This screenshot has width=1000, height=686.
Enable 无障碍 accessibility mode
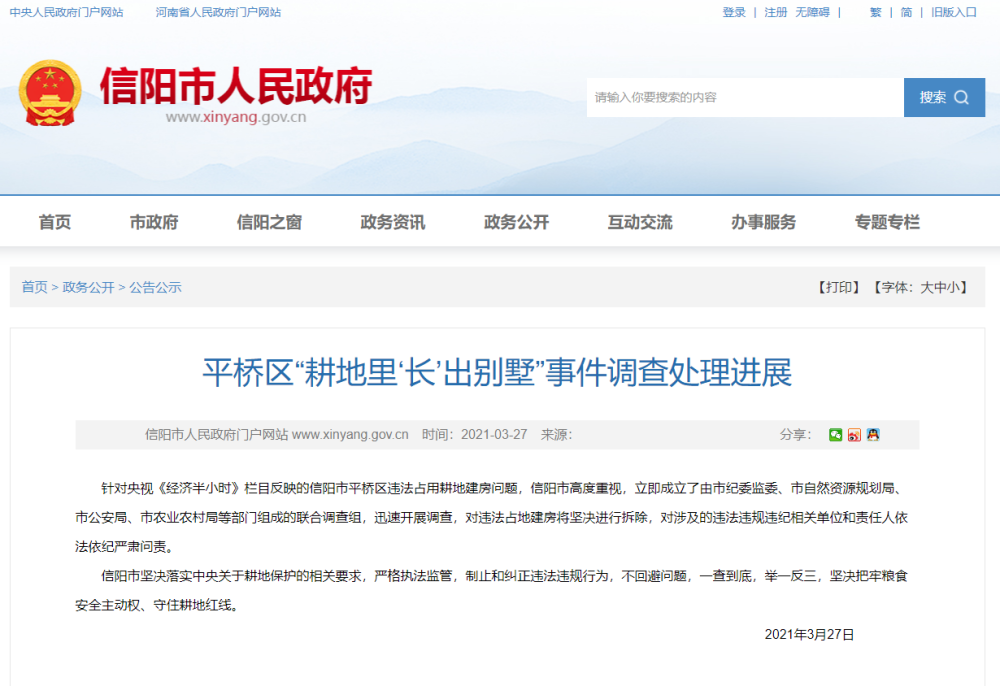pos(812,12)
